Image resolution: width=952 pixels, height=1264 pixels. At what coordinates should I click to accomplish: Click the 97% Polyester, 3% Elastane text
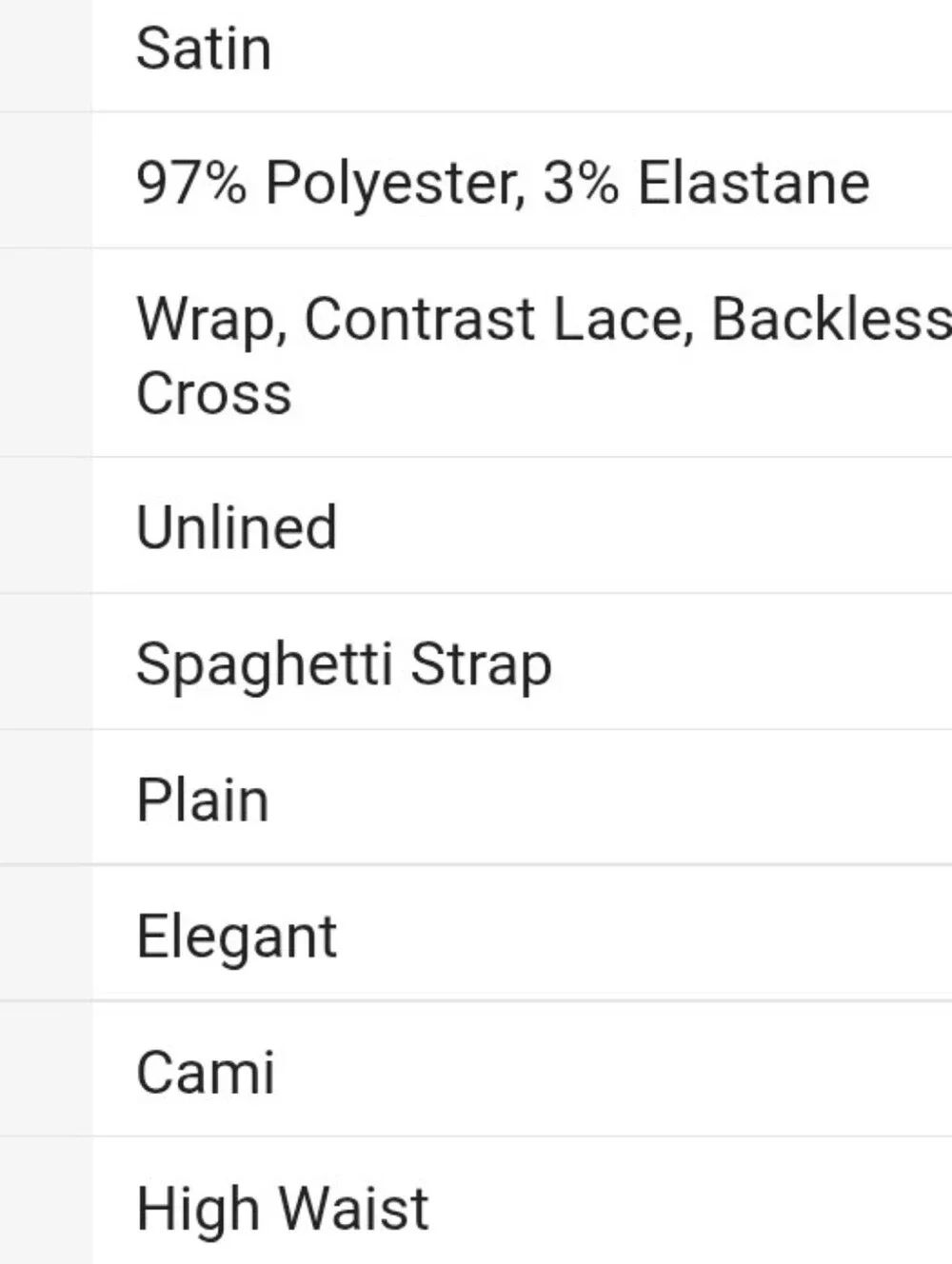pos(503,182)
